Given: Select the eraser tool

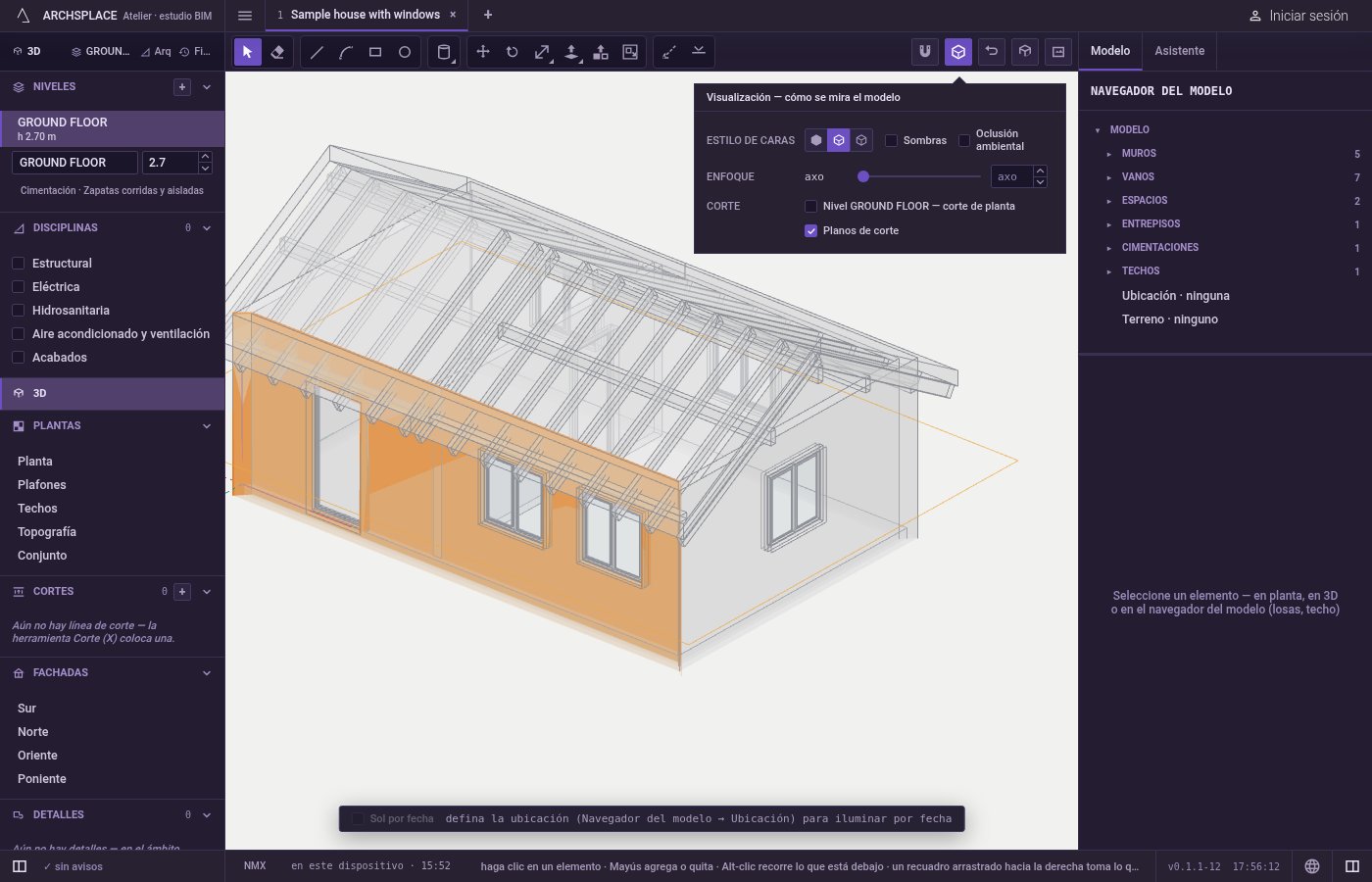Looking at the screenshot, I should pos(277,52).
